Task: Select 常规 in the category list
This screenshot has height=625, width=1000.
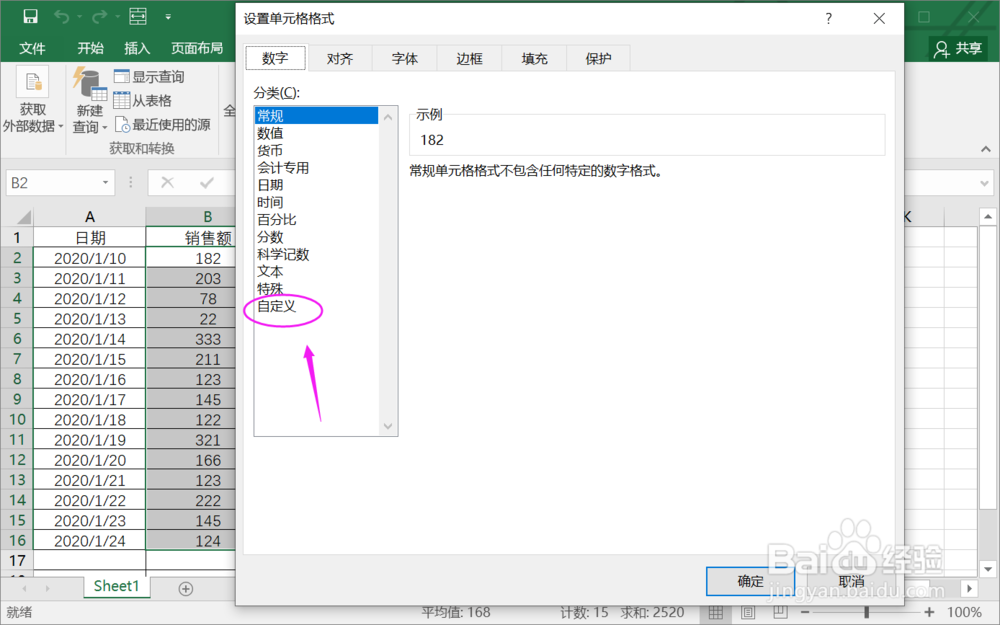Action: pos(316,115)
